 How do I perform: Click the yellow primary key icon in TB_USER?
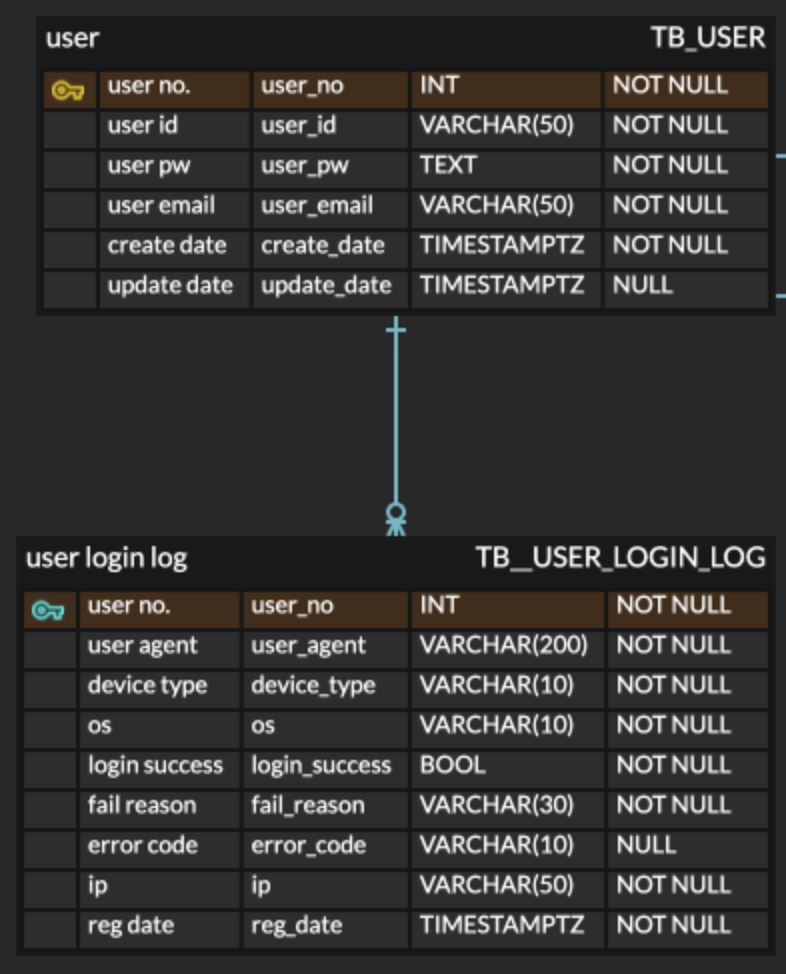click(x=68, y=91)
